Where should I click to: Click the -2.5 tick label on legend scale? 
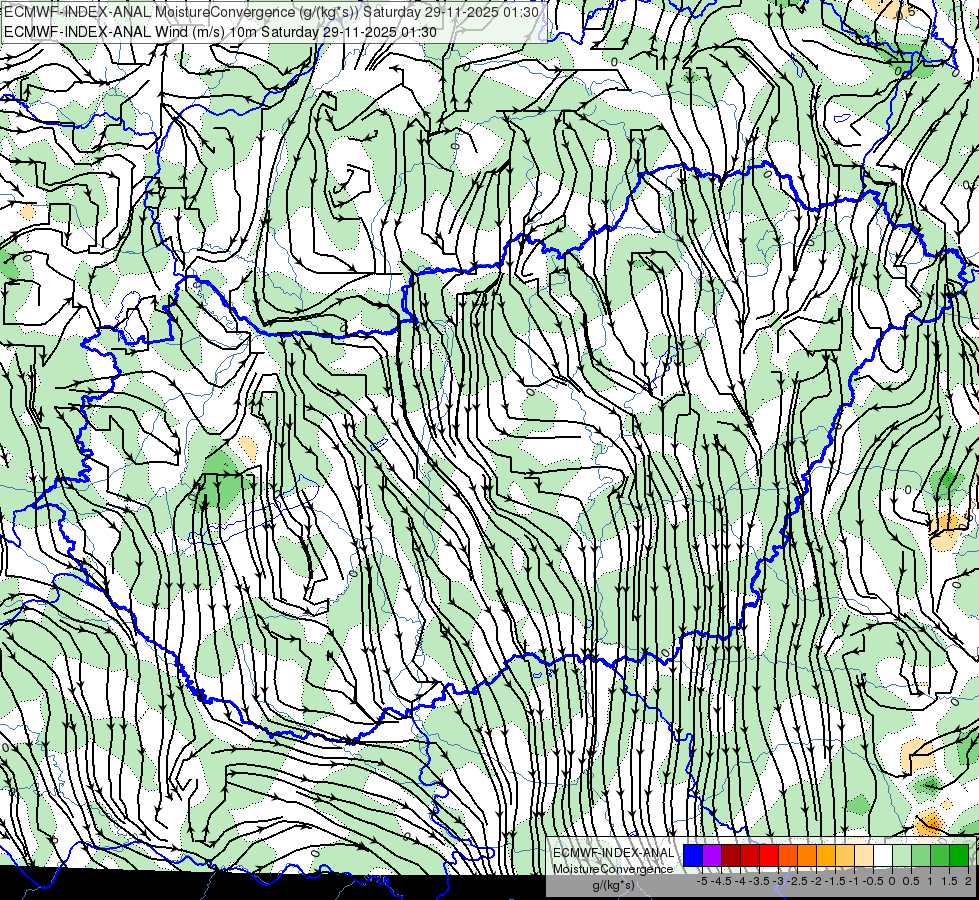(797, 881)
